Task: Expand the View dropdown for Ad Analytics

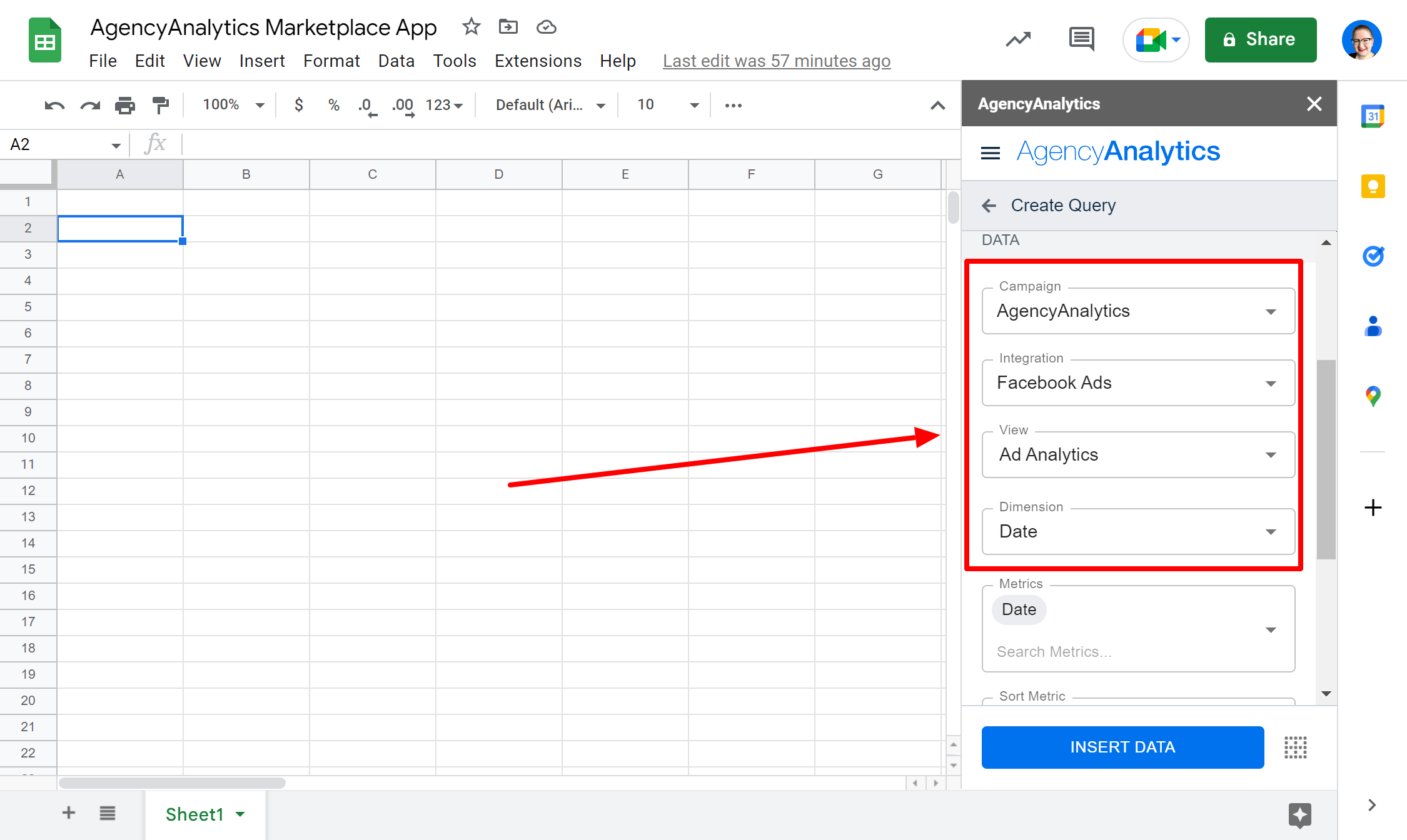Action: [x=1270, y=455]
